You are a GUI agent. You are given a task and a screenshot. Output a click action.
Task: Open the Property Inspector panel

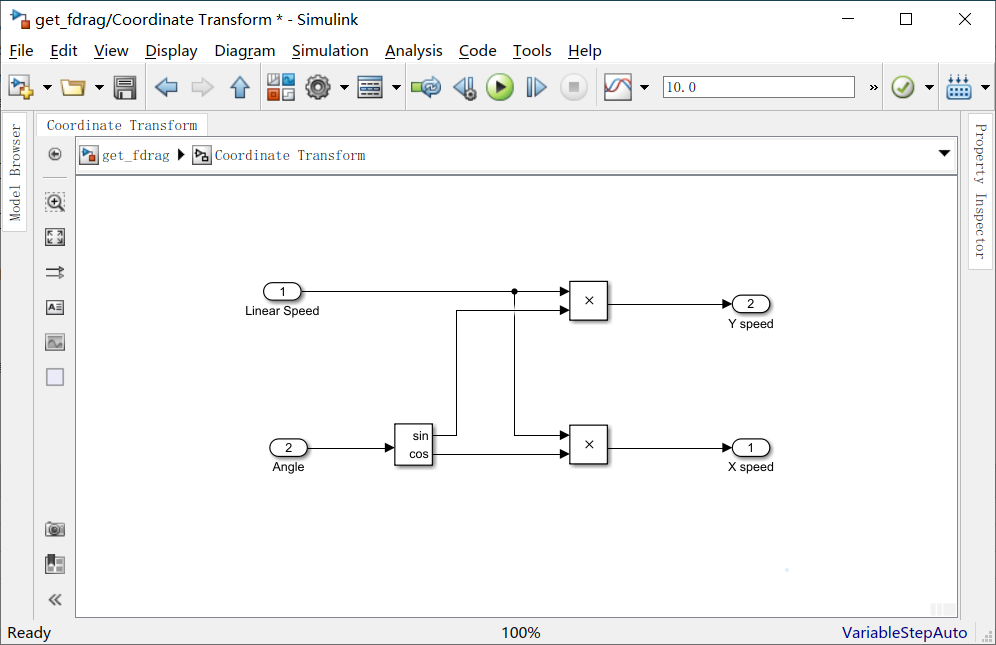[x=979, y=200]
